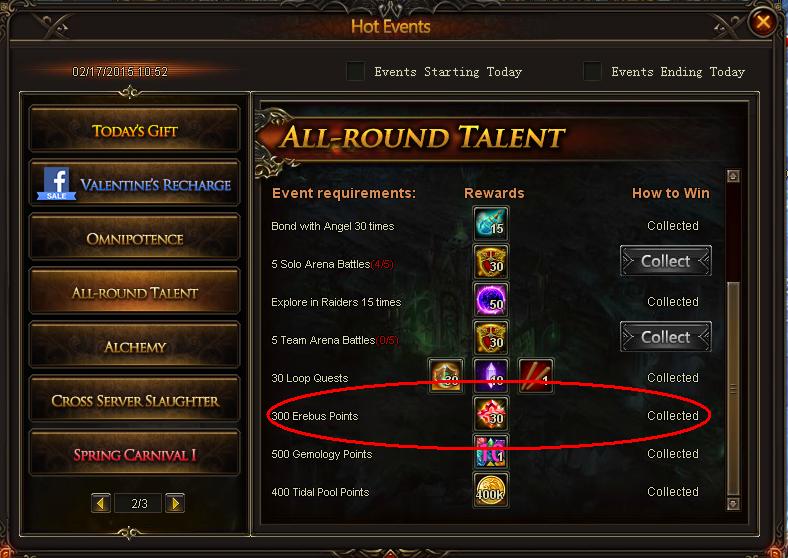The width and height of the screenshot is (788, 558).
Task: Open the Today's Gift event tab
Action: click(x=135, y=131)
